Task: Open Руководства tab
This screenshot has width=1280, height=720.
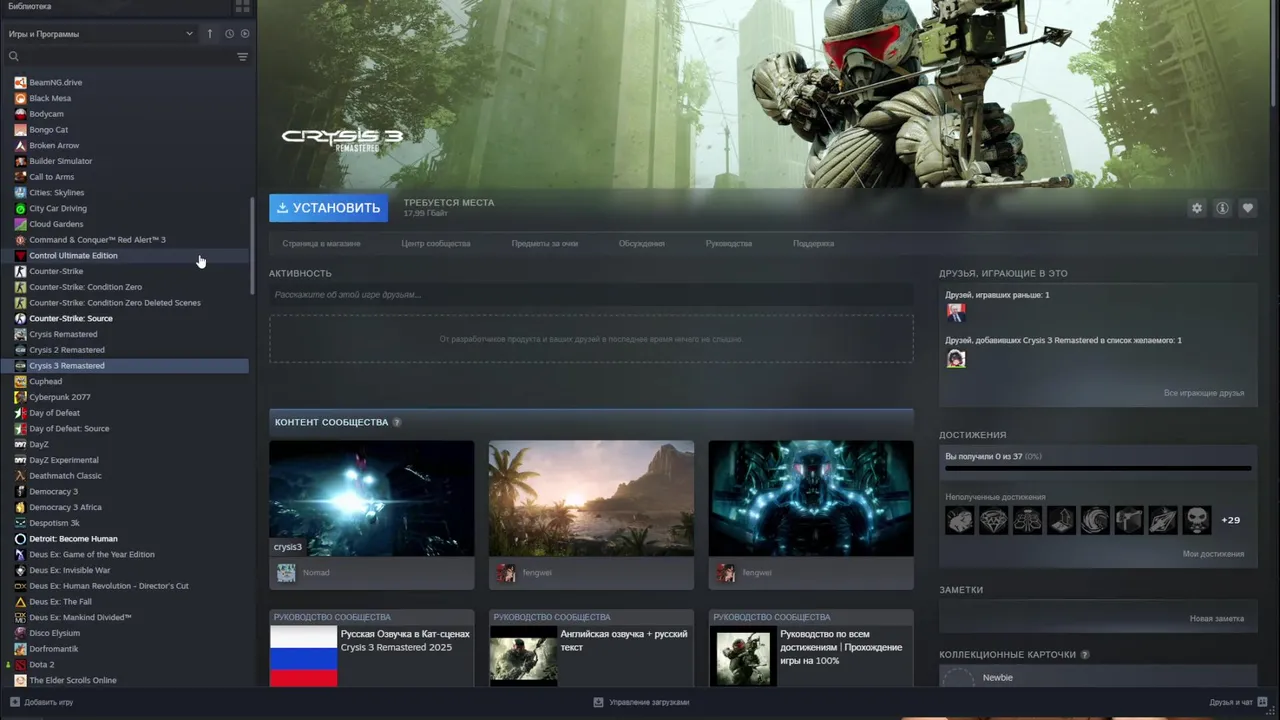Action: [x=729, y=243]
